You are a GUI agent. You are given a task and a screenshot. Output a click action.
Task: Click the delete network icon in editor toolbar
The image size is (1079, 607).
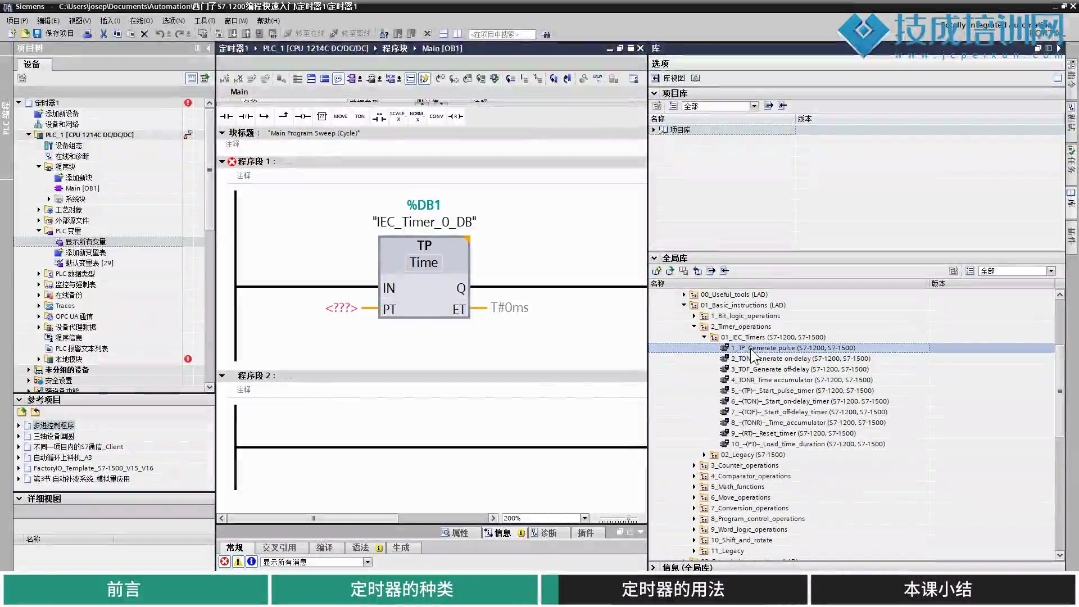tap(239, 78)
